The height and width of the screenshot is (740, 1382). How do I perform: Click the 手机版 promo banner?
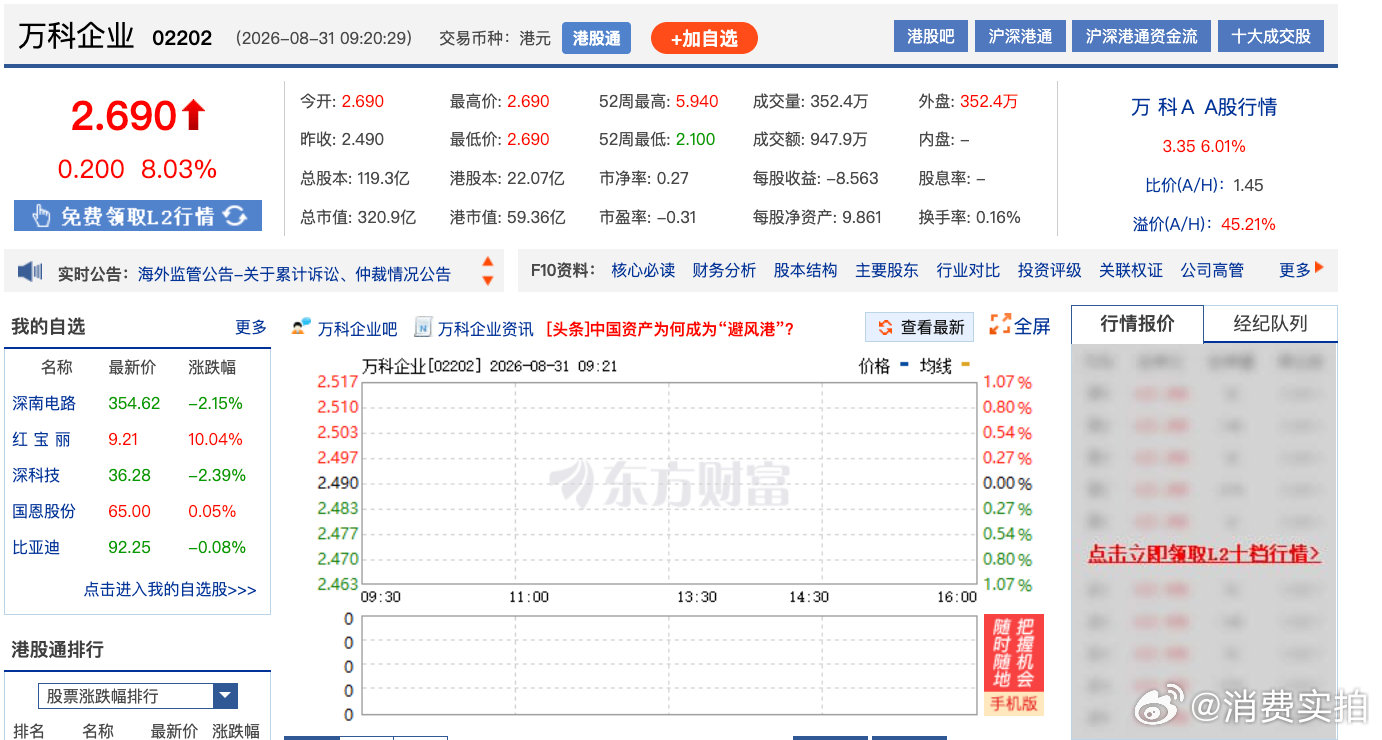1014,665
